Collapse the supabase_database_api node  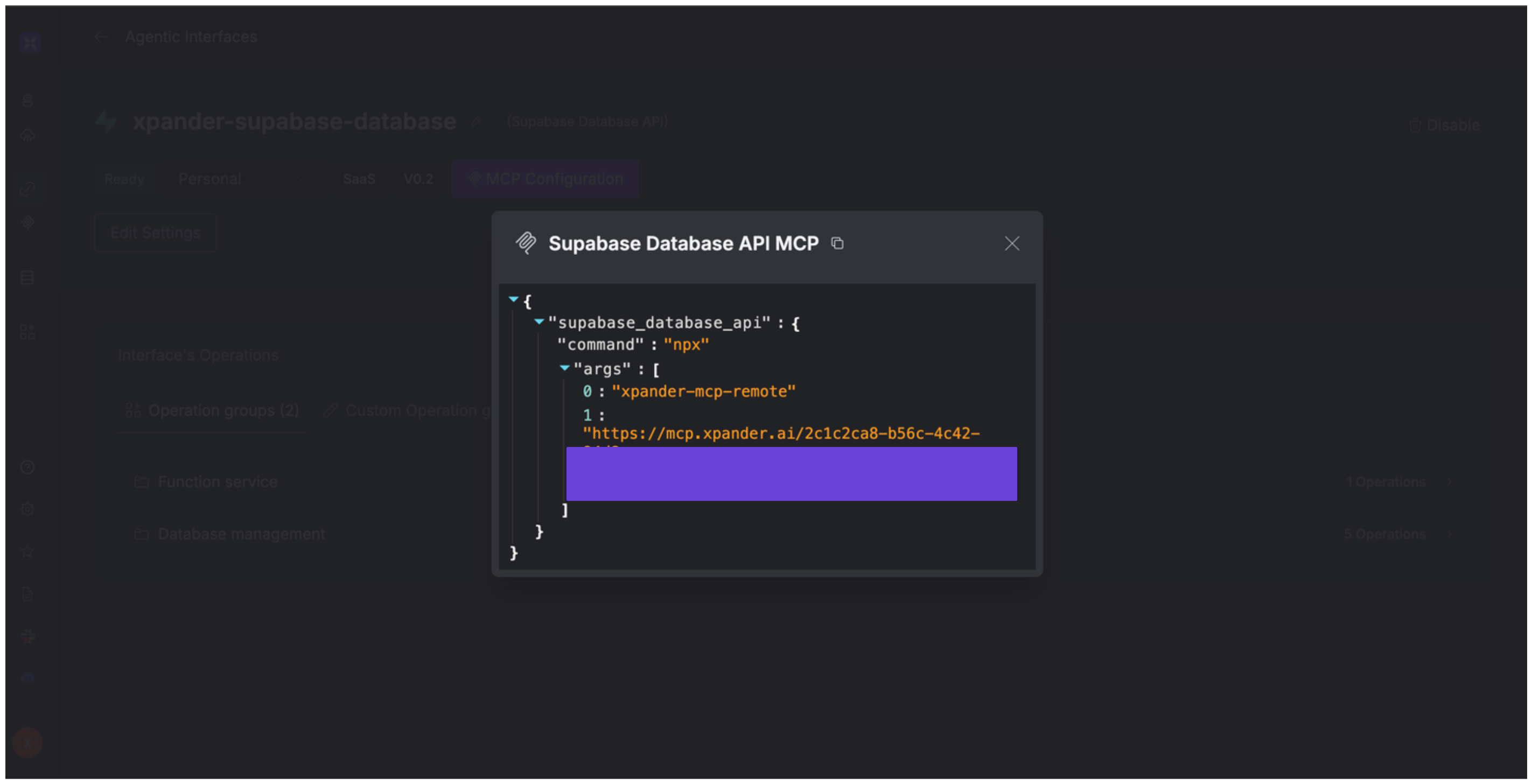point(539,322)
